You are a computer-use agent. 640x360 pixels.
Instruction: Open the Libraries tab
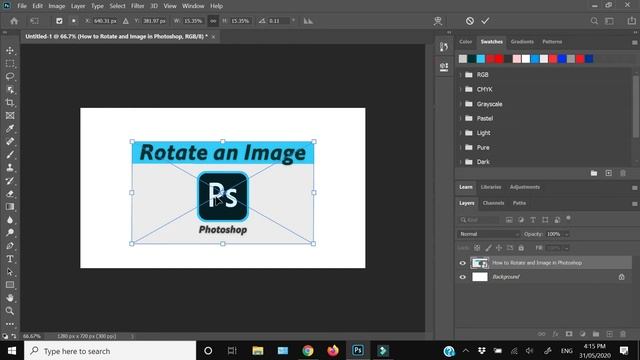pyautogui.click(x=491, y=187)
